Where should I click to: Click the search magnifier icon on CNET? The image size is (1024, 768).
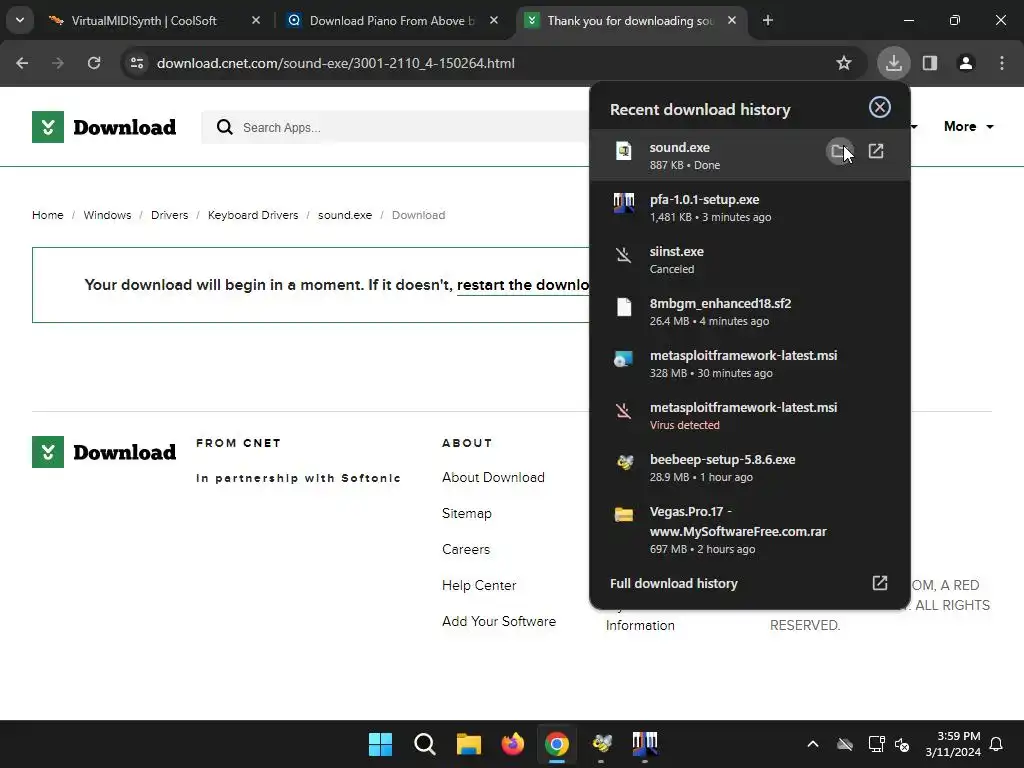point(225,127)
